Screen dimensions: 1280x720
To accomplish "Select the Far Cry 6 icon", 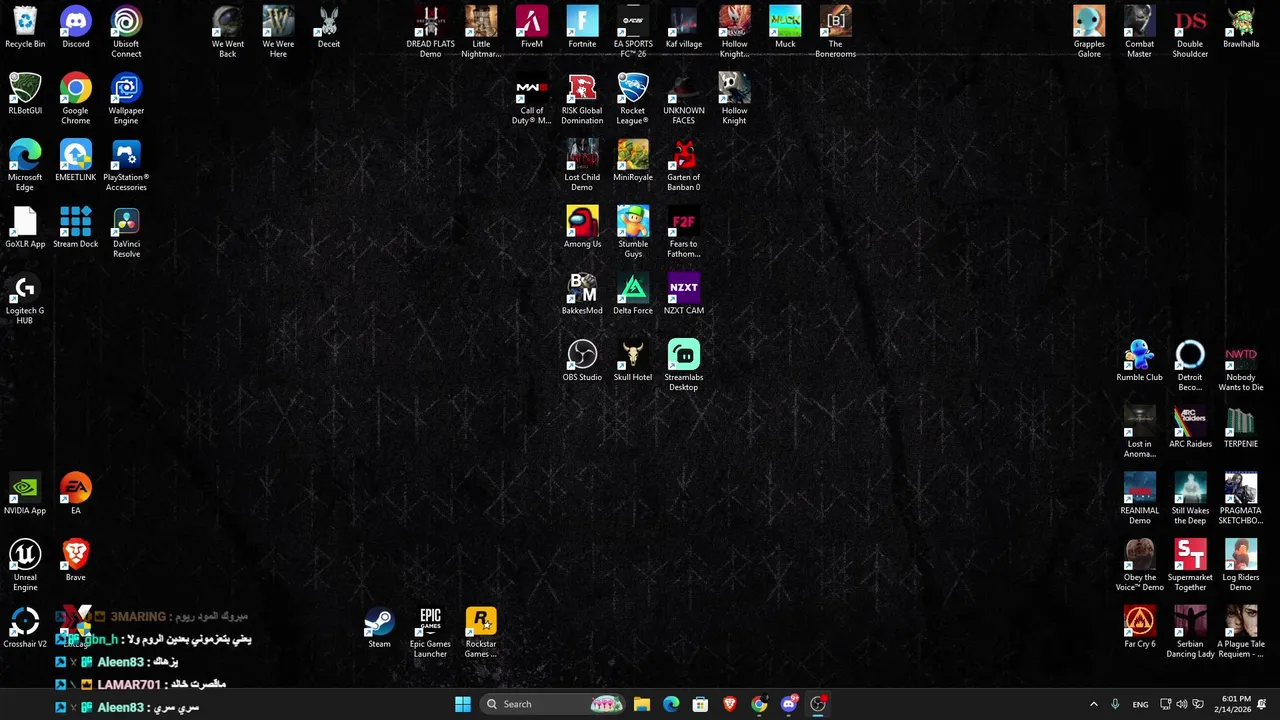I will click(1139, 627).
